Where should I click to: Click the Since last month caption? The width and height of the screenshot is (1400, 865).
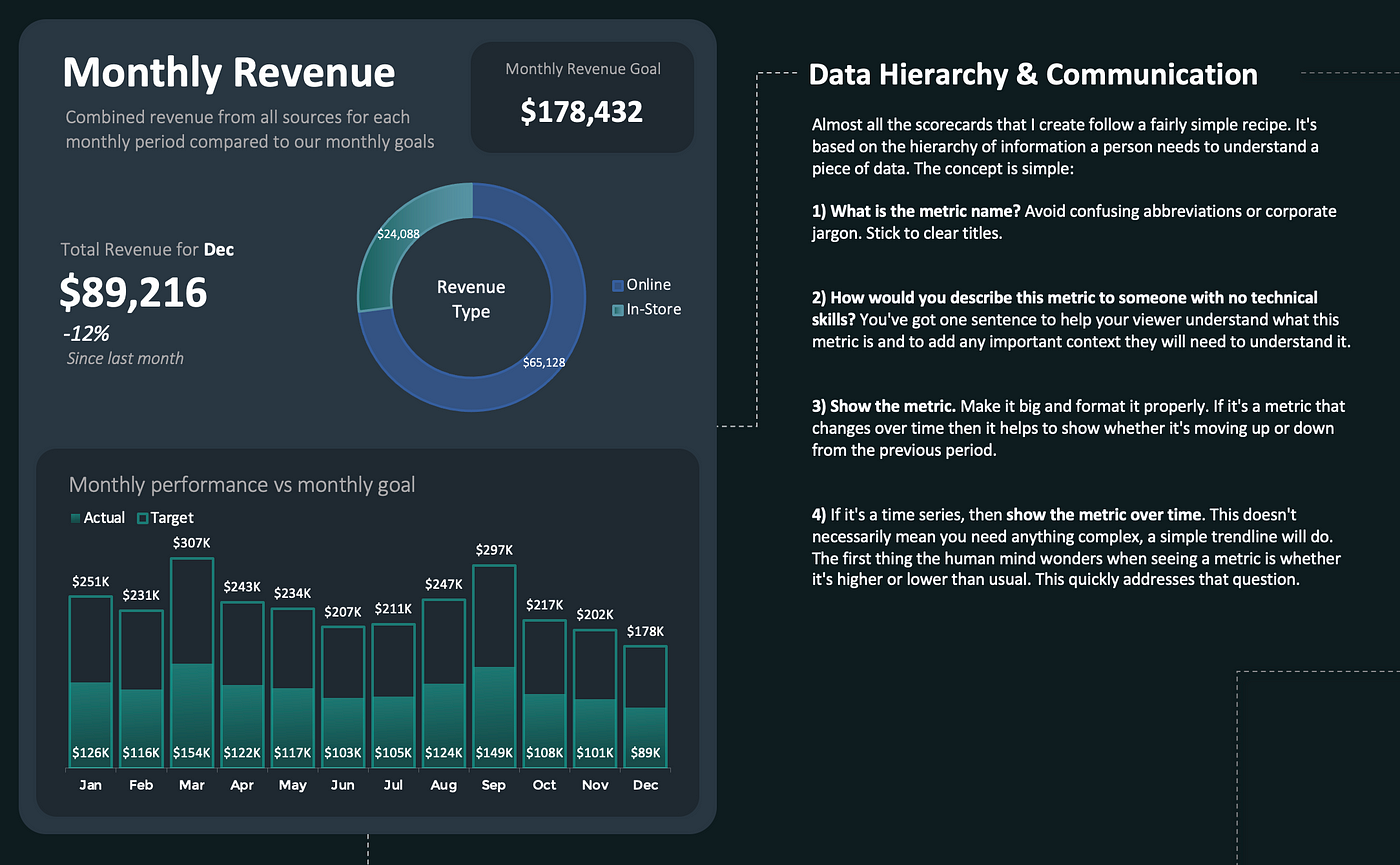point(125,358)
